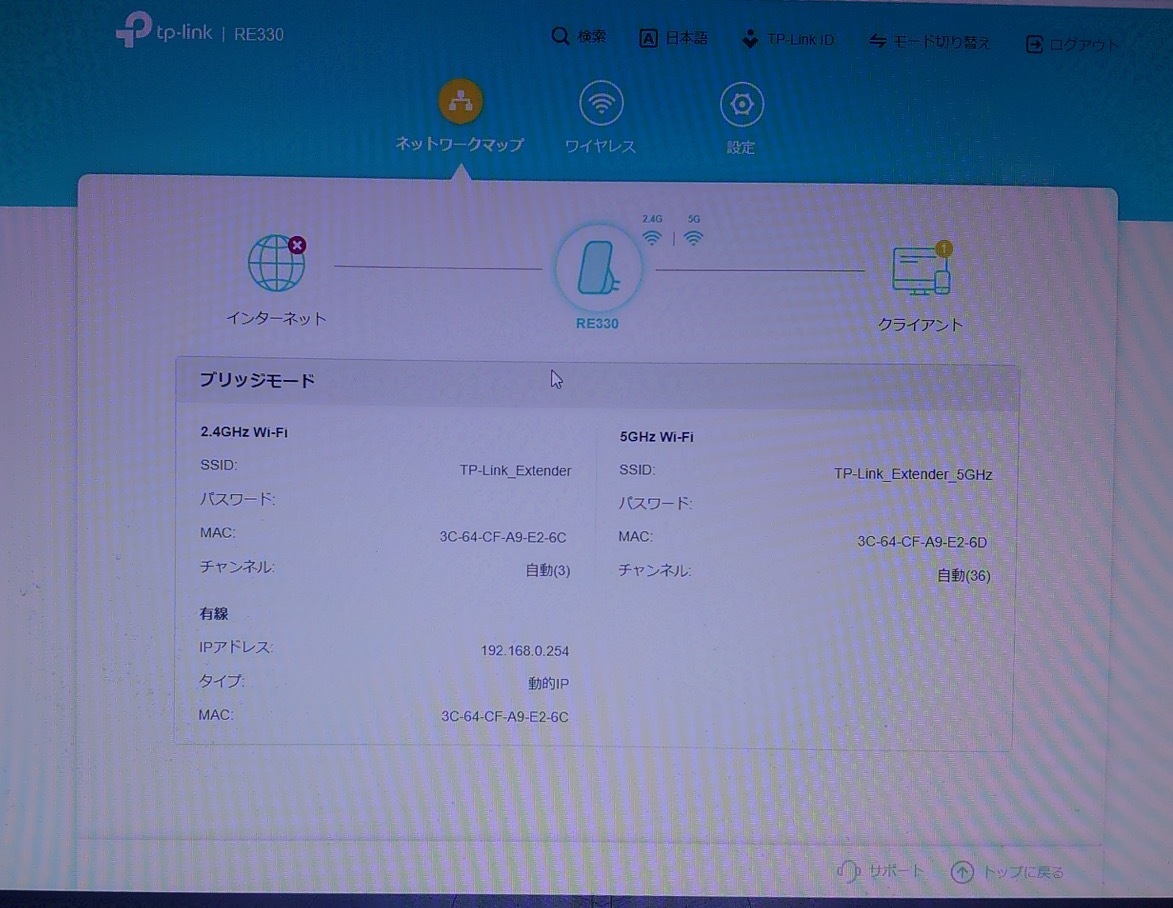Viewport: 1173px width, 908px height.
Task: Click the インターネット globe icon
Action: [276, 263]
